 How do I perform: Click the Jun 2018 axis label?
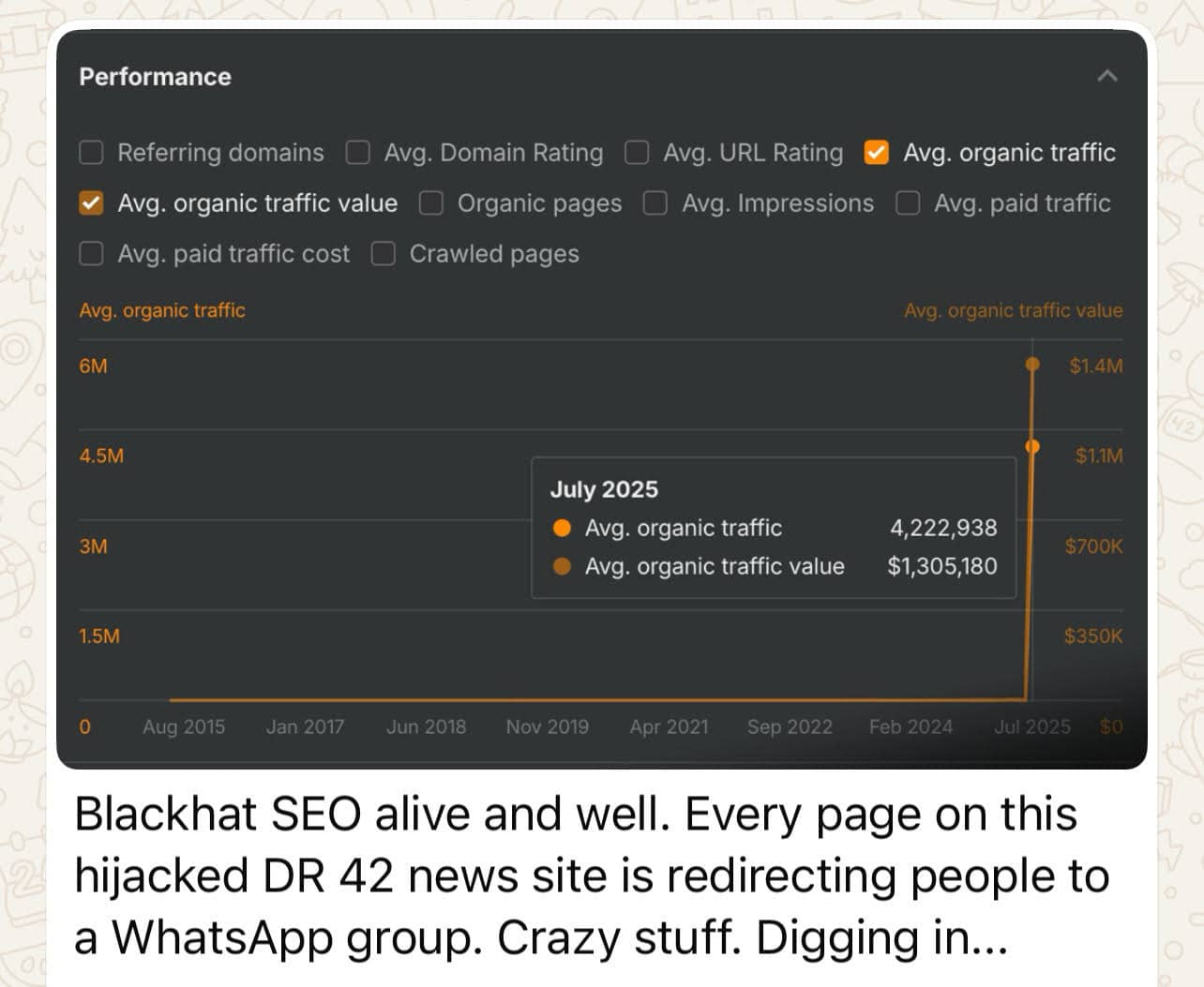click(x=426, y=726)
